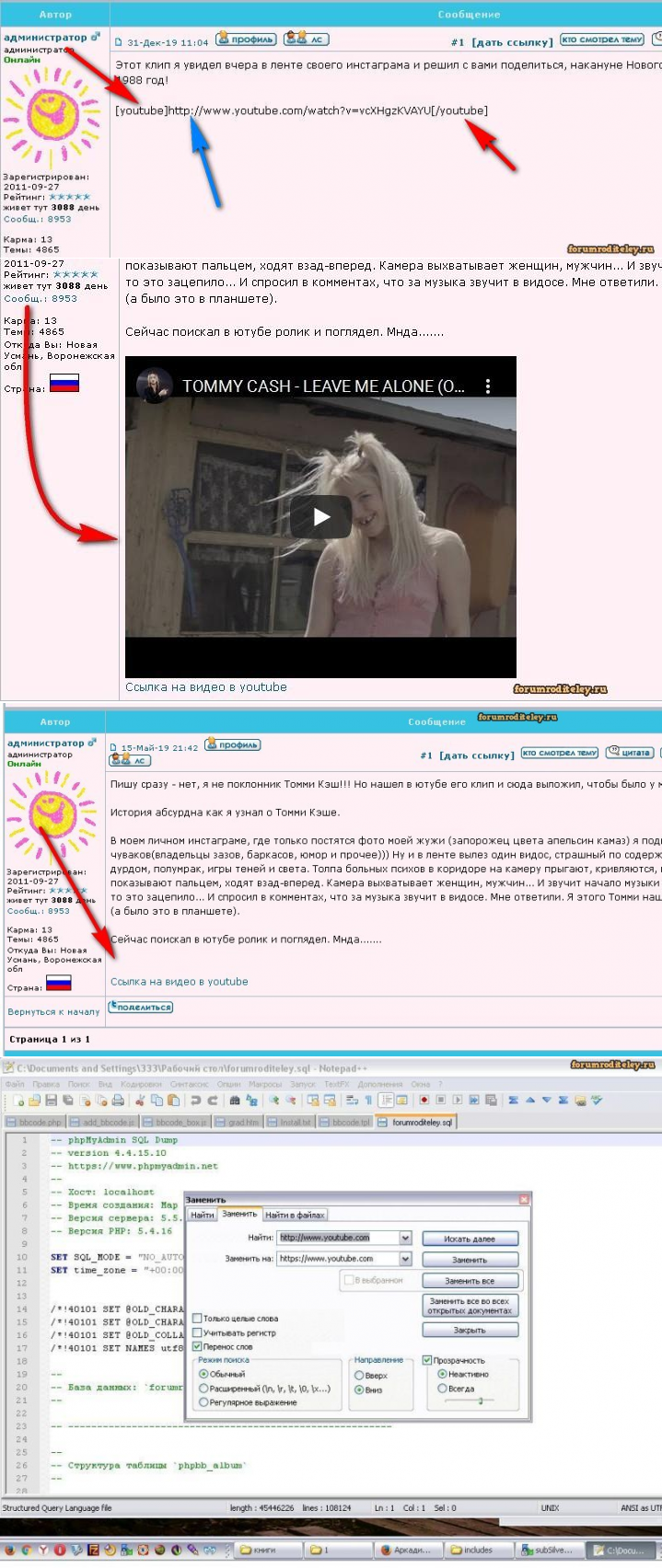The width and height of the screenshot is (662, 1568).
Task: Click the Show All Characters pilcrow icon
Action: 368,1100
